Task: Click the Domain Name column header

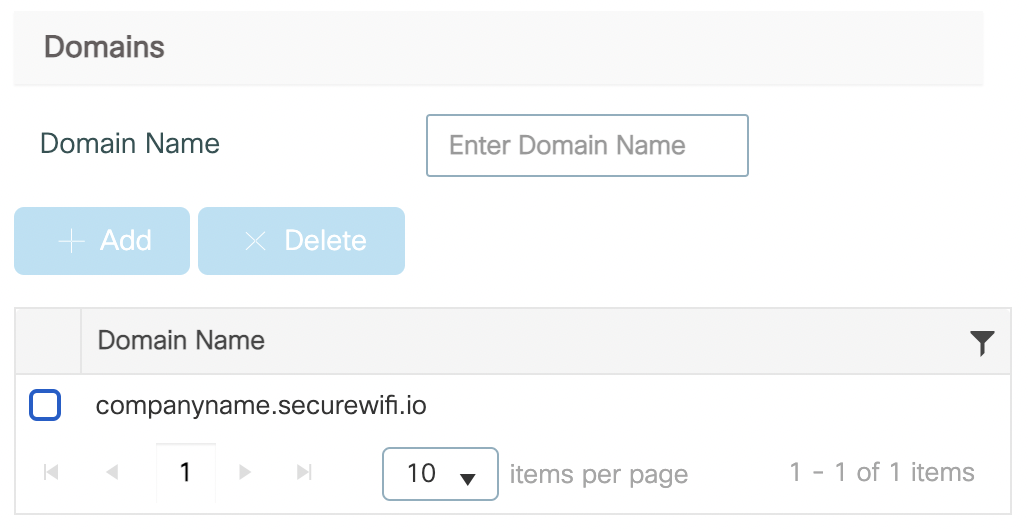Action: point(181,340)
